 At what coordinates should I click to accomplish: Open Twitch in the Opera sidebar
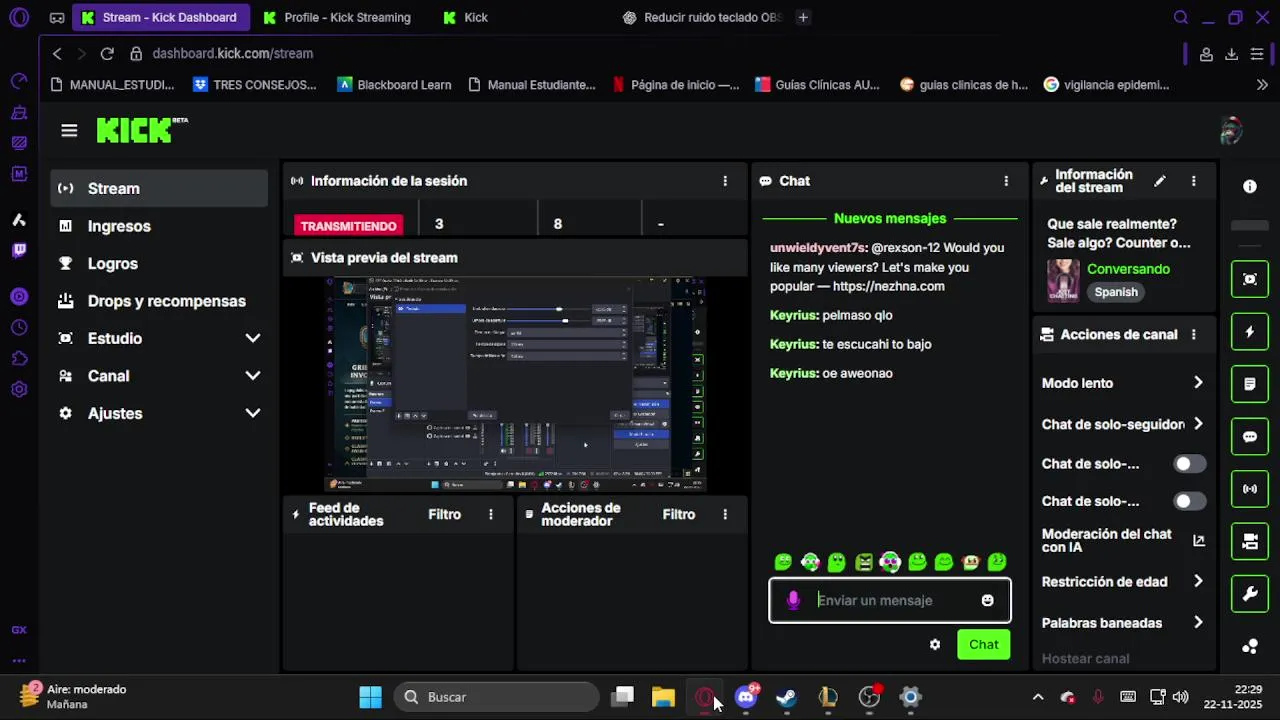(19, 250)
